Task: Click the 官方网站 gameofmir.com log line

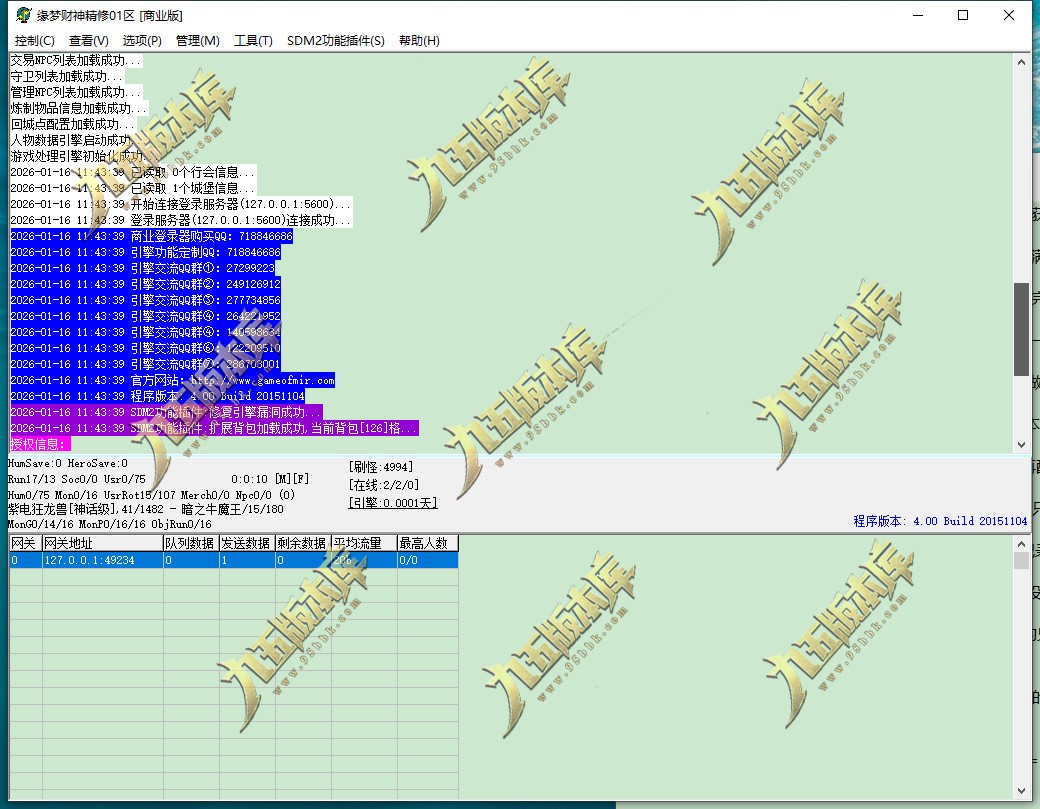Action: point(172,380)
